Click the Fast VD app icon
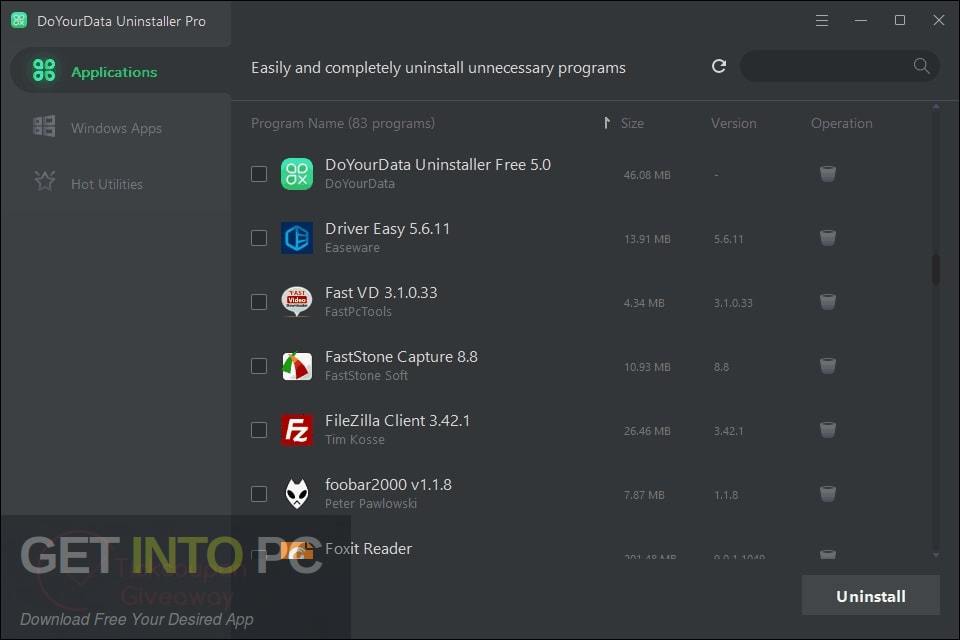Viewport: 960px width, 640px height. pos(297,301)
